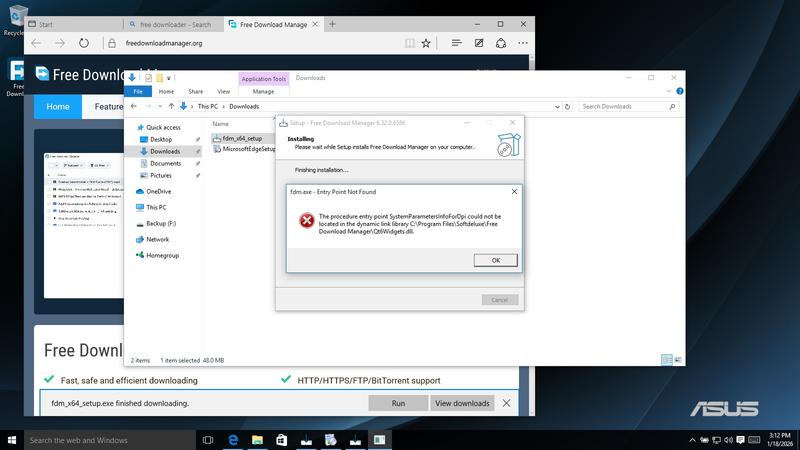The image size is (800, 450).
Task: Expand the address bar history dropdown
Action: click(x=557, y=107)
